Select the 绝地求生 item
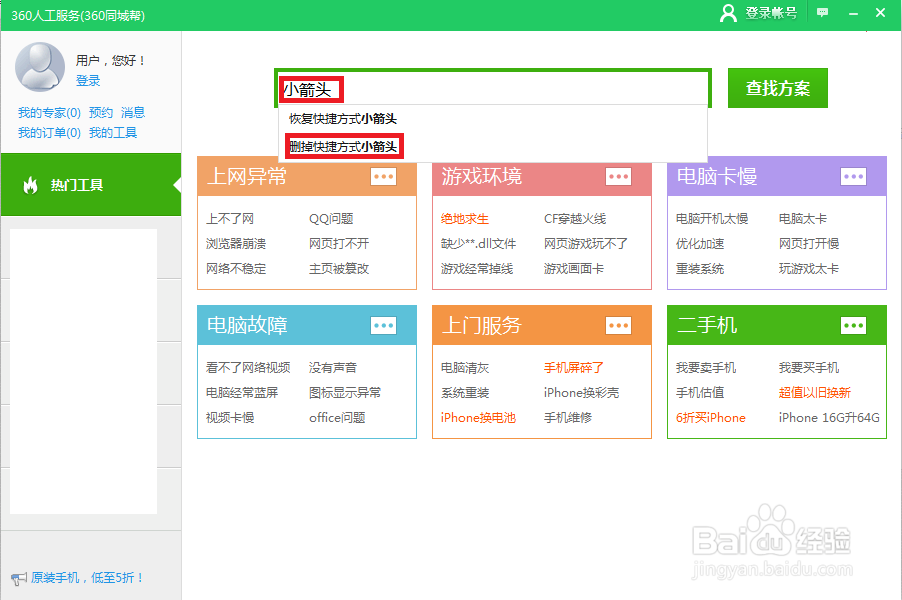Viewport: 902px width, 600px height. pyautogui.click(x=465, y=219)
